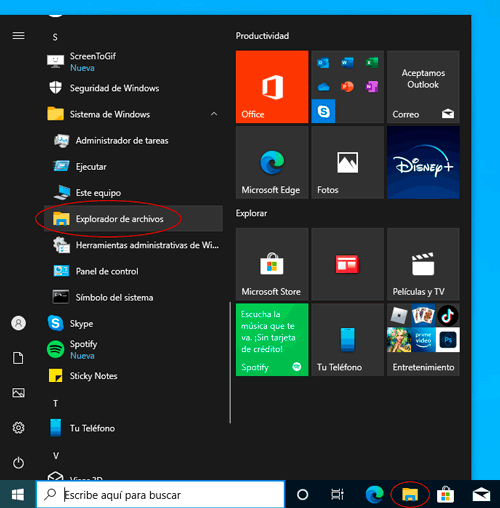500x508 pixels.
Task: Open the green Spotify tile
Action: pyautogui.click(x=272, y=340)
